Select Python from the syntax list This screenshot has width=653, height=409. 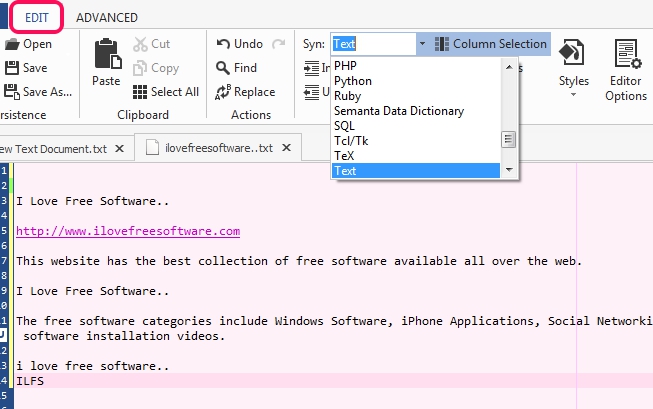(416, 81)
